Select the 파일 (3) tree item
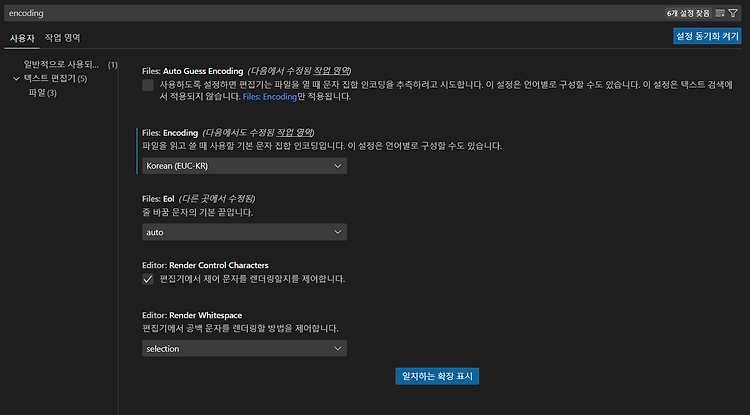This screenshot has width=750, height=415. click(x=43, y=93)
